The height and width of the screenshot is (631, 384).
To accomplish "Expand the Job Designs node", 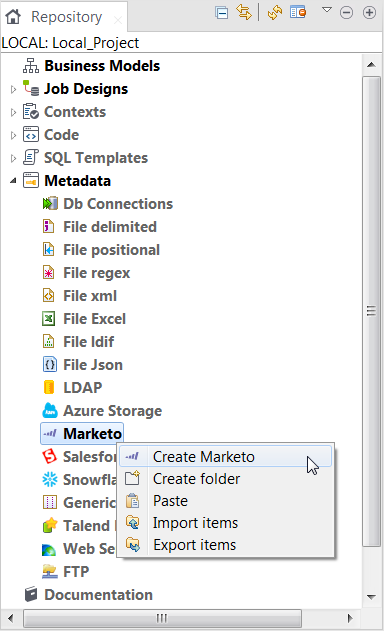I will [13, 89].
